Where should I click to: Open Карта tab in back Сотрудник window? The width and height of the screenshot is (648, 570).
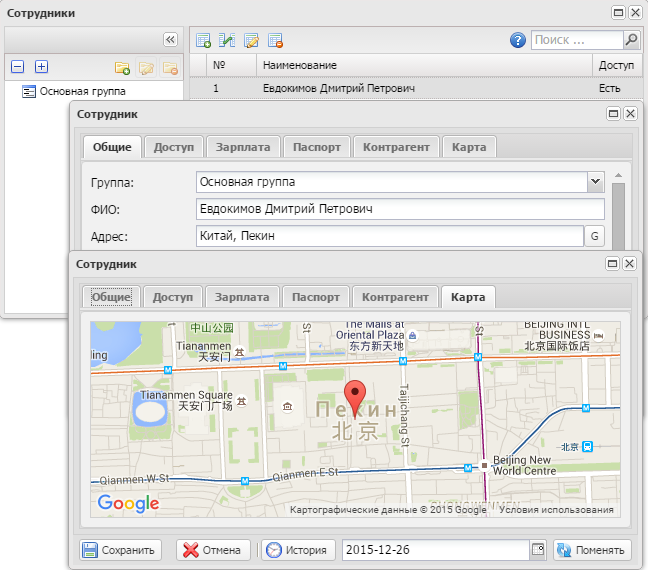(x=469, y=147)
